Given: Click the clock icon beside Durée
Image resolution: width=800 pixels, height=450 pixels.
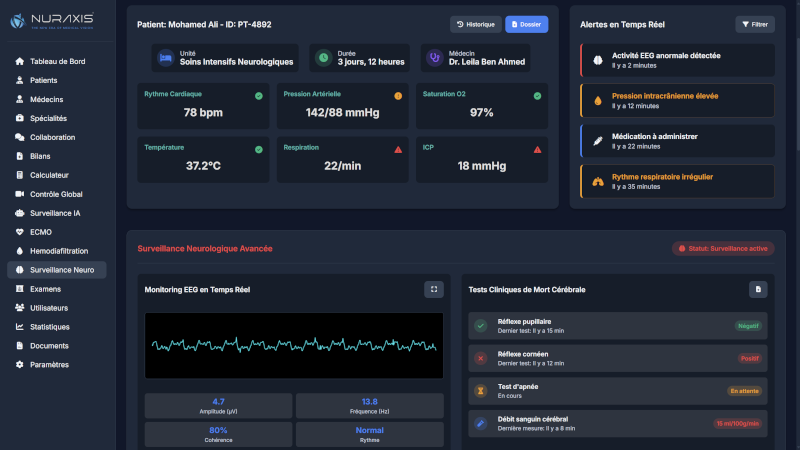Looking at the screenshot, I should (323, 58).
